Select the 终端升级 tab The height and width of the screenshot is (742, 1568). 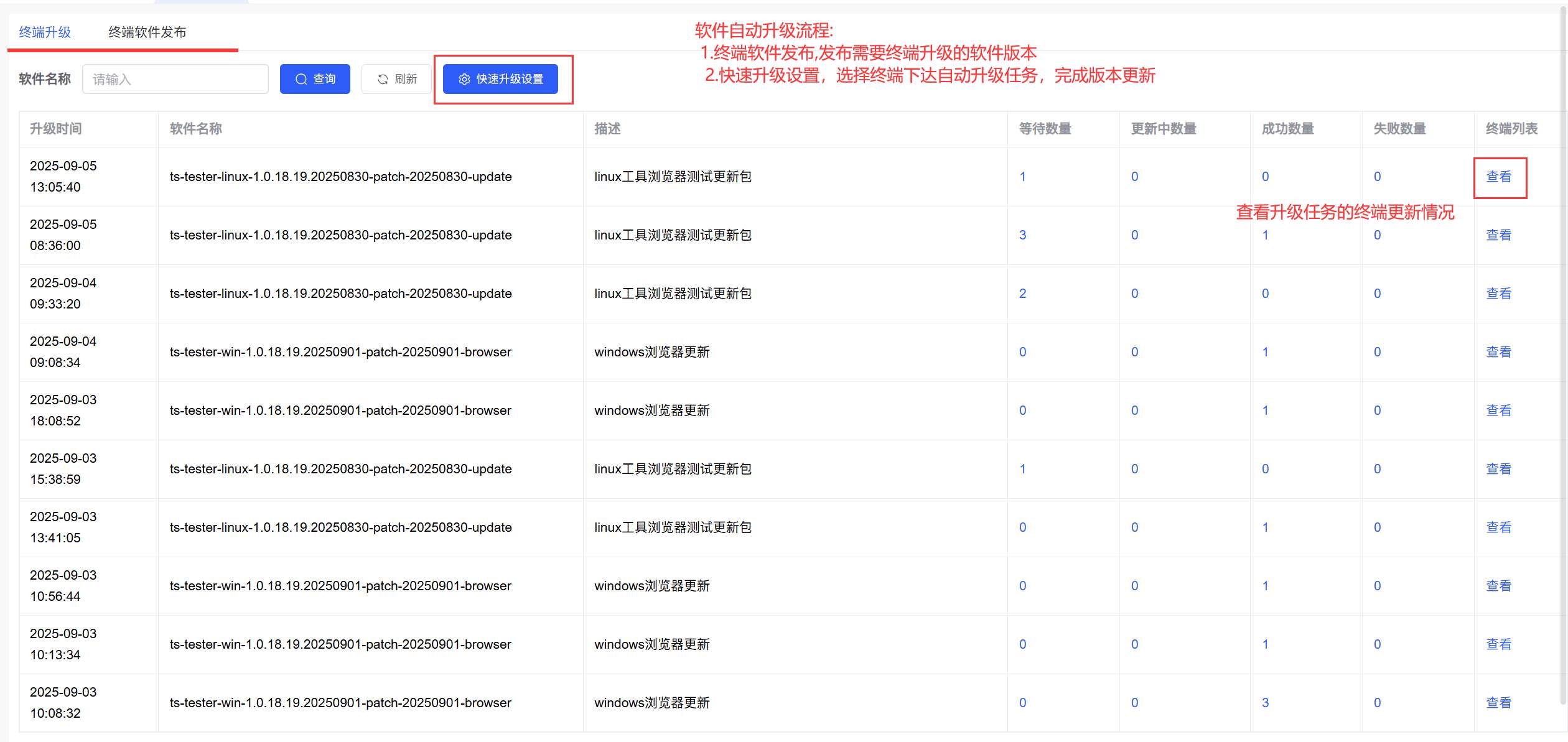coord(45,32)
